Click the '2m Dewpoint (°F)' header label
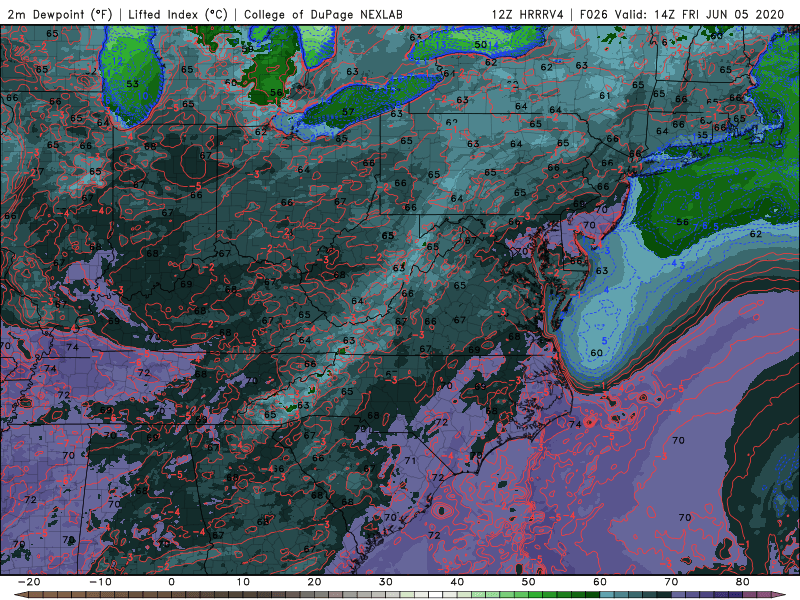Screen dimensions: 800x600 60,14
